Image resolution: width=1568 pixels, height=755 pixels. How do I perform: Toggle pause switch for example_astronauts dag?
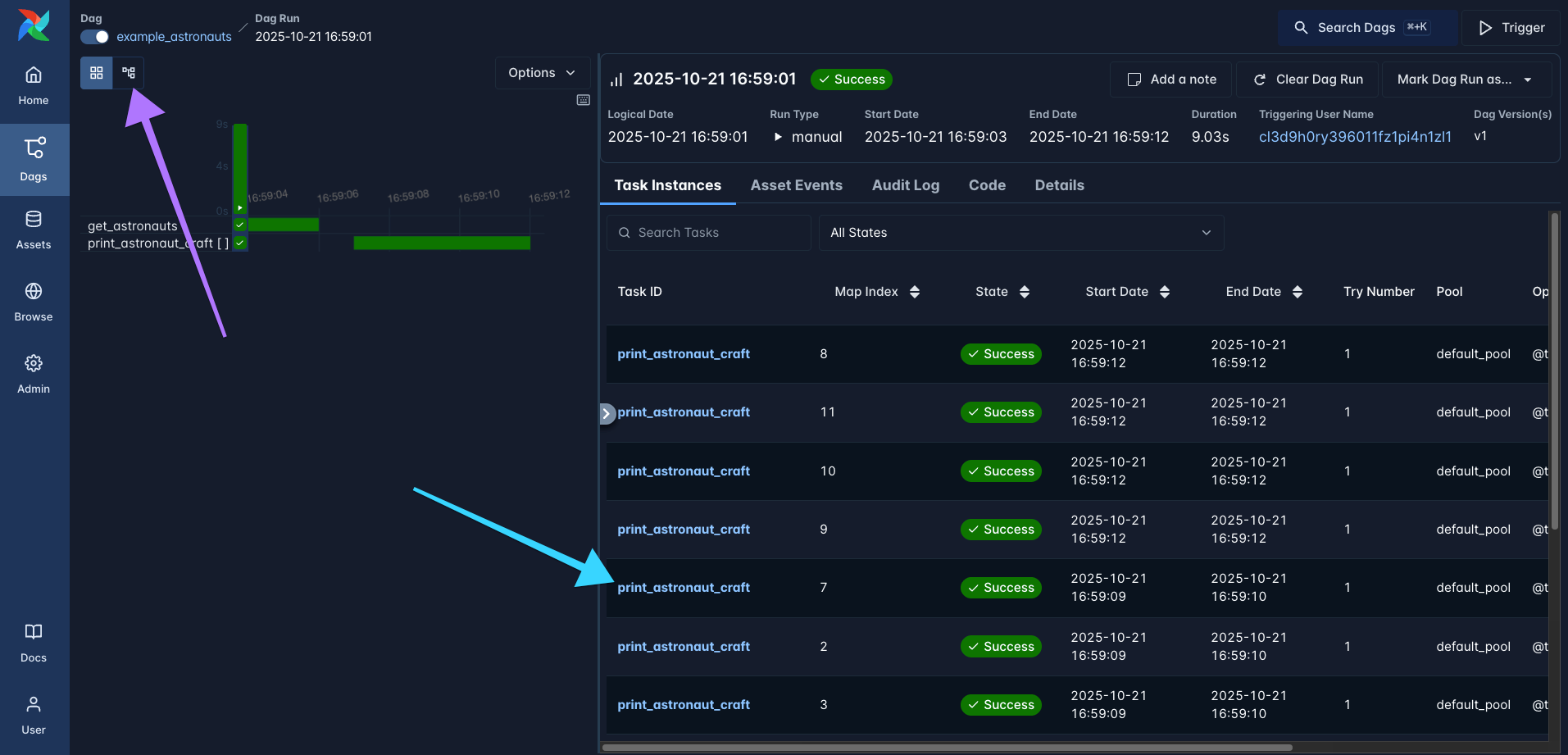94,37
